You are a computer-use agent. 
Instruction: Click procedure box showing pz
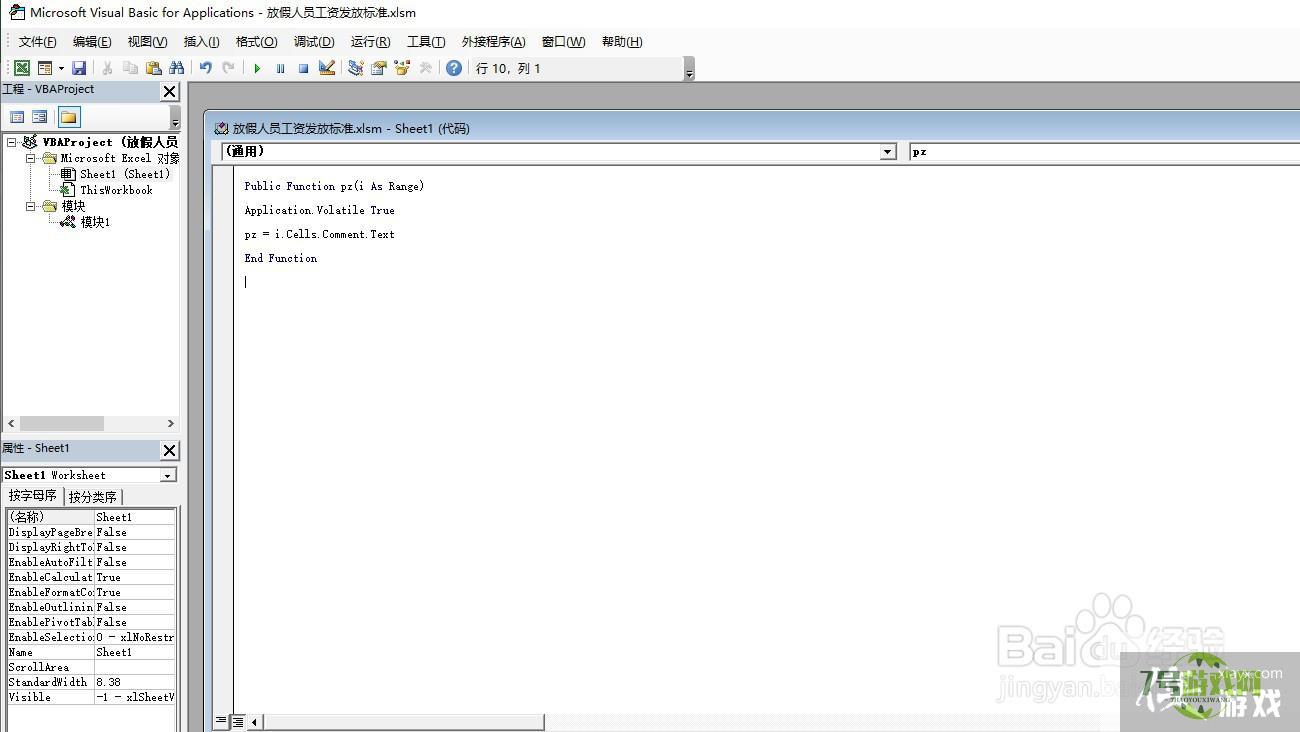click(1104, 152)
